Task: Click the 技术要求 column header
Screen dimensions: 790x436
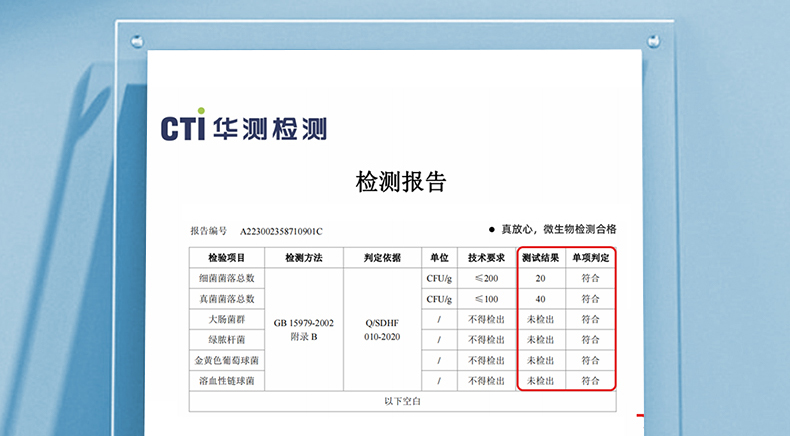Action: point(486,258)
